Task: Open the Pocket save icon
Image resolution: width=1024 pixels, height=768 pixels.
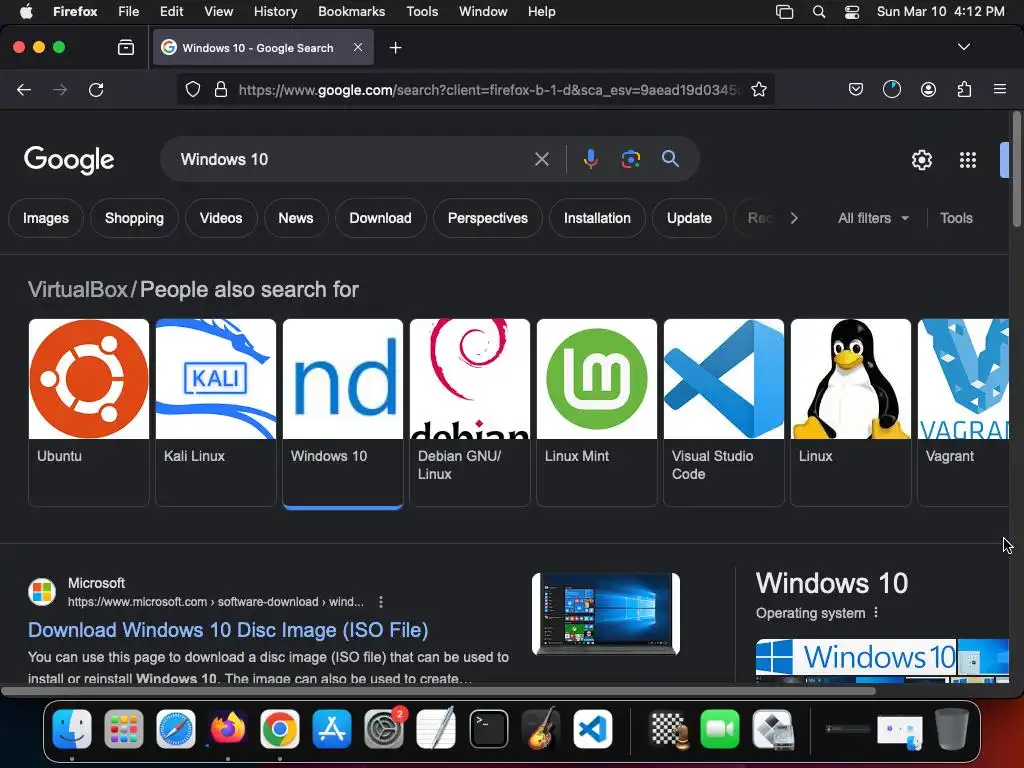Action: pyautogui.click(x=856, y=89)
